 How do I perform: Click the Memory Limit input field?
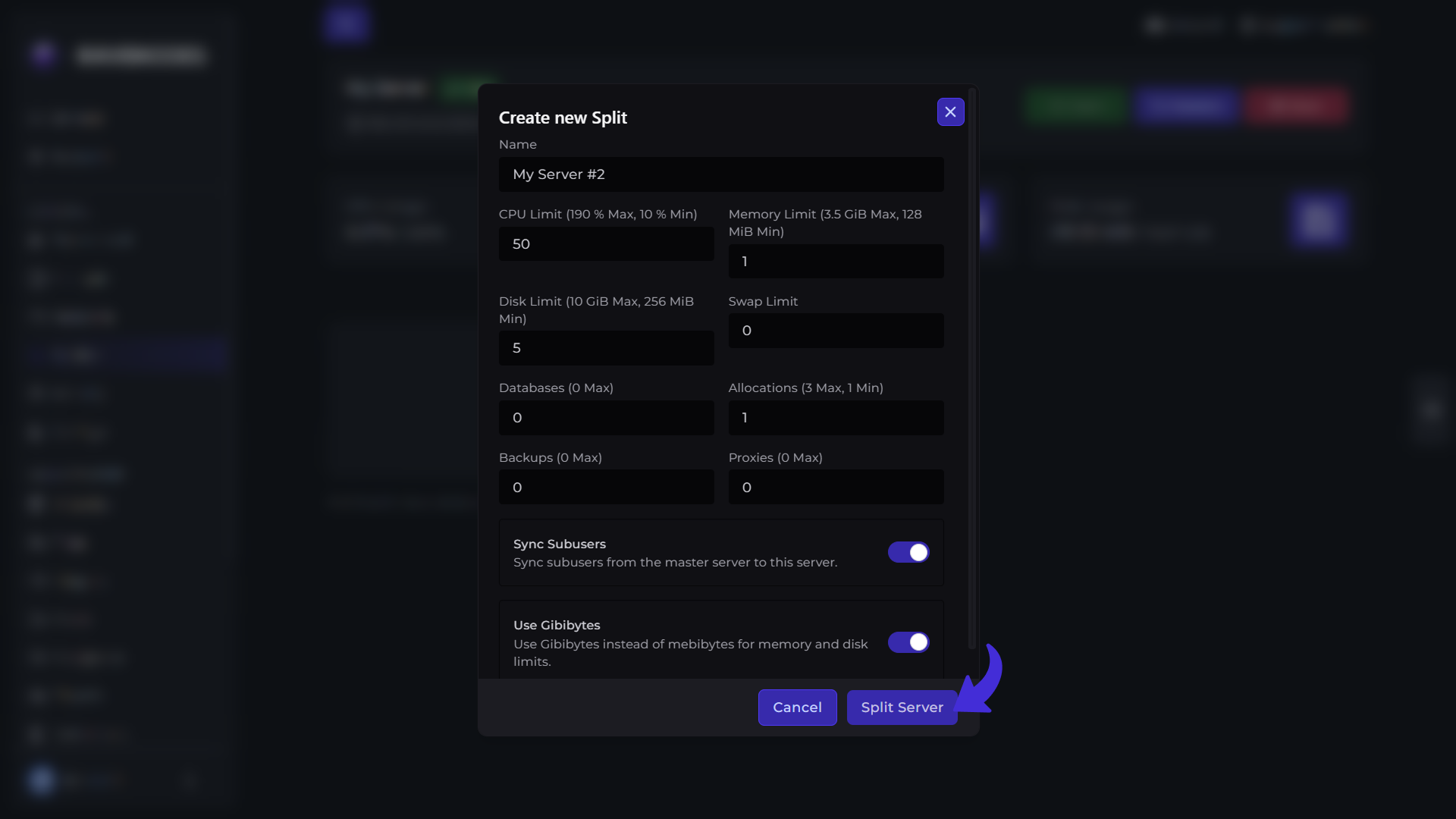pyautogui.click(x=836, y=262)
